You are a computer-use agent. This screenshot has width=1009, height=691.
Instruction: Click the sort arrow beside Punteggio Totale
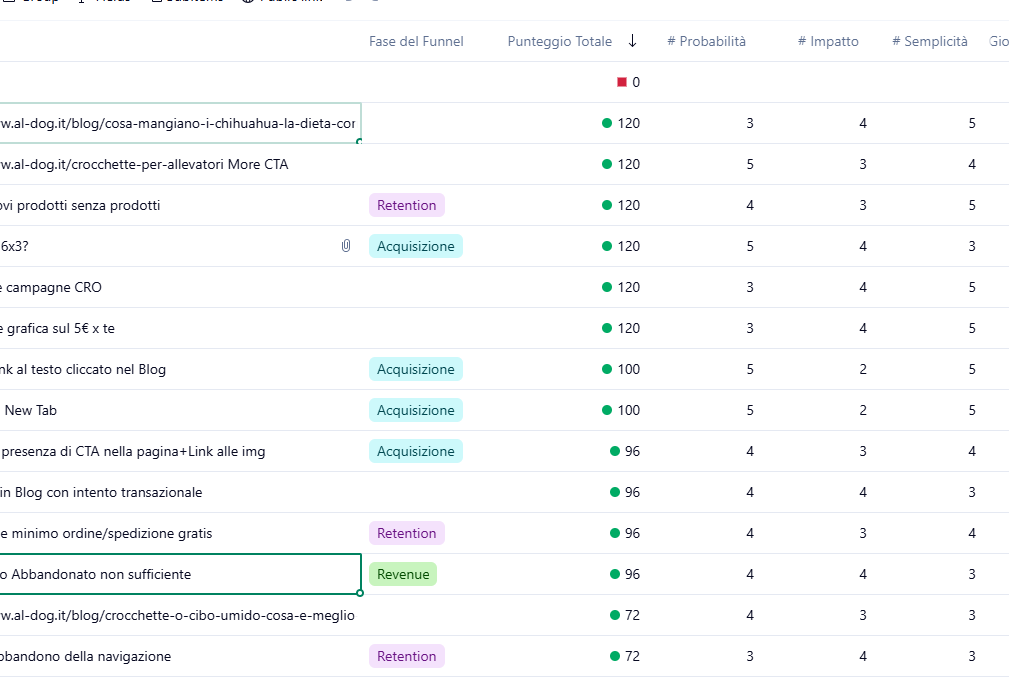click(x=632, y=41)
